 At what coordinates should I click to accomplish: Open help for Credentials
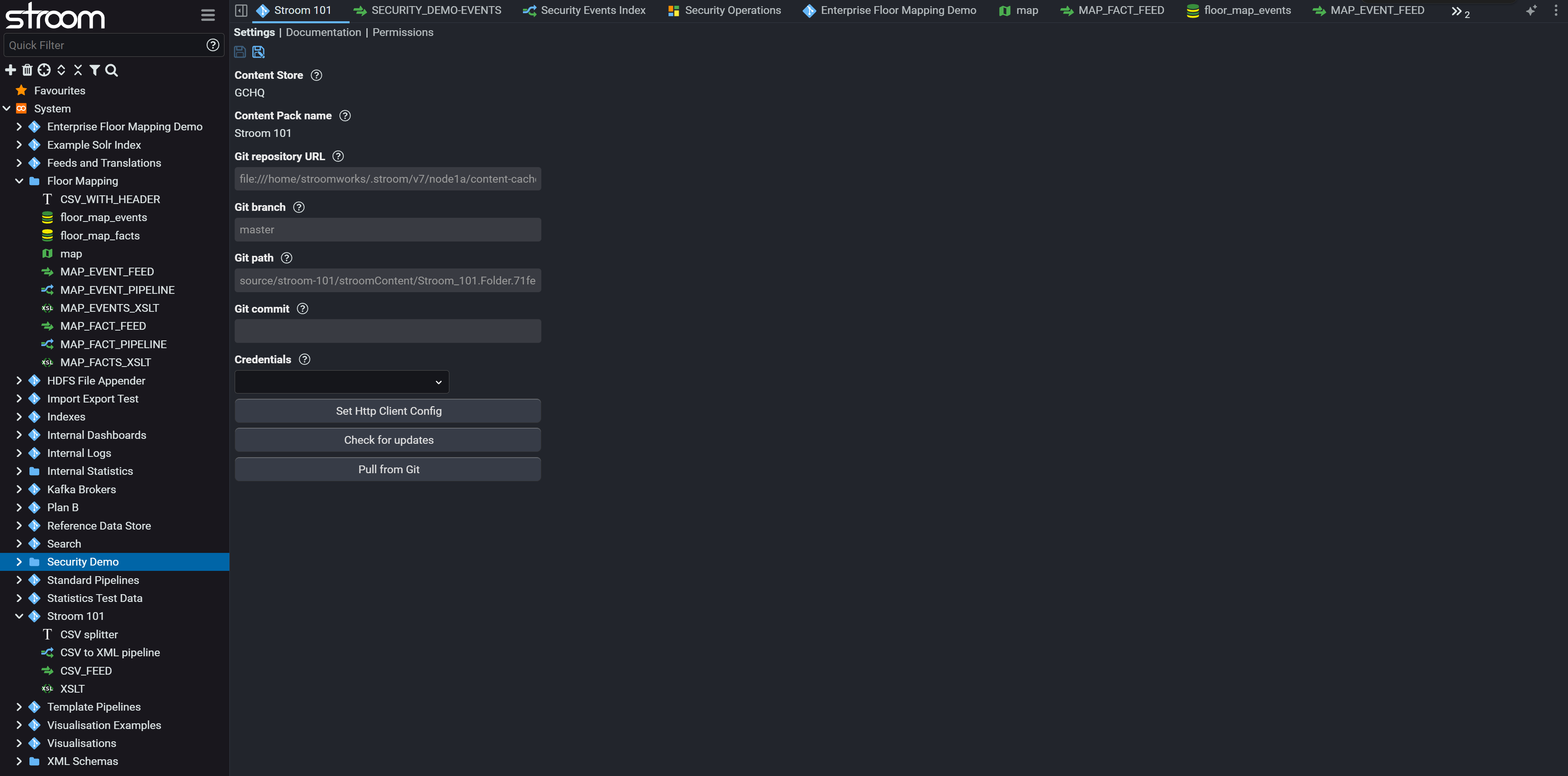click(x=305, y=360)
